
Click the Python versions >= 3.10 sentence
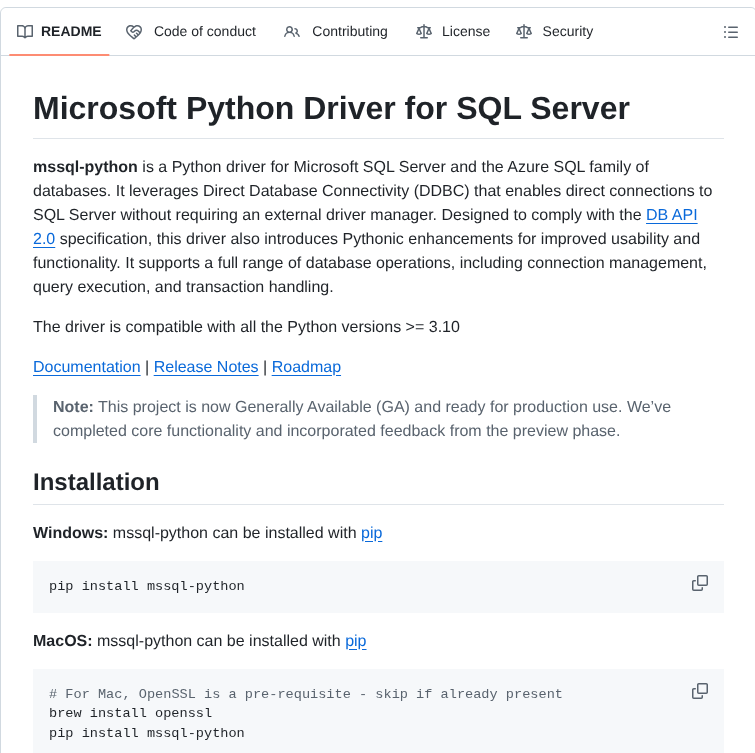pyautogui.click(x=247, y=327)
